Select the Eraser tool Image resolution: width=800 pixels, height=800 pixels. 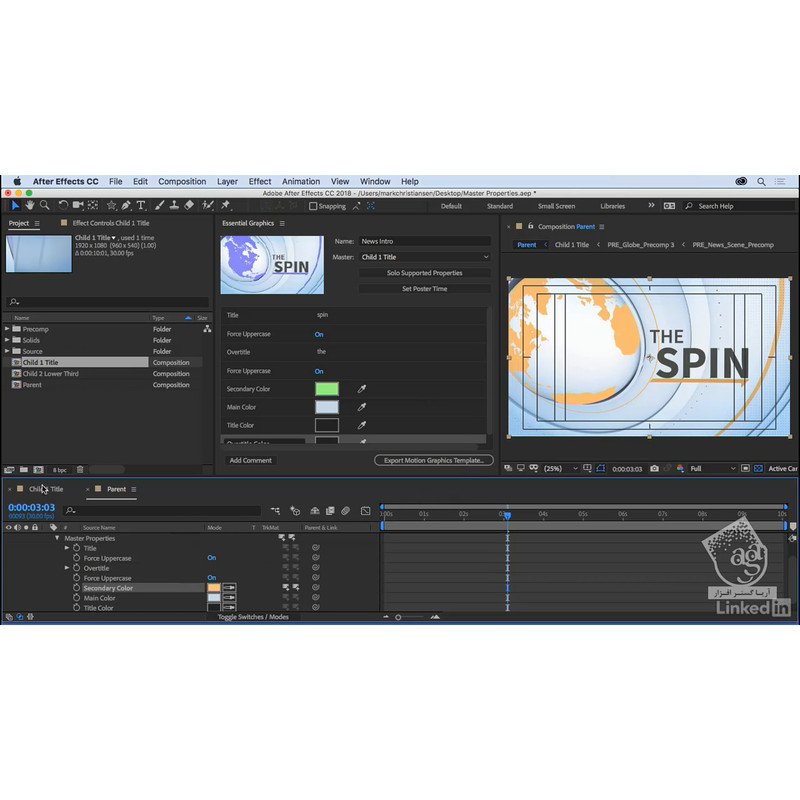coord(188,205)
